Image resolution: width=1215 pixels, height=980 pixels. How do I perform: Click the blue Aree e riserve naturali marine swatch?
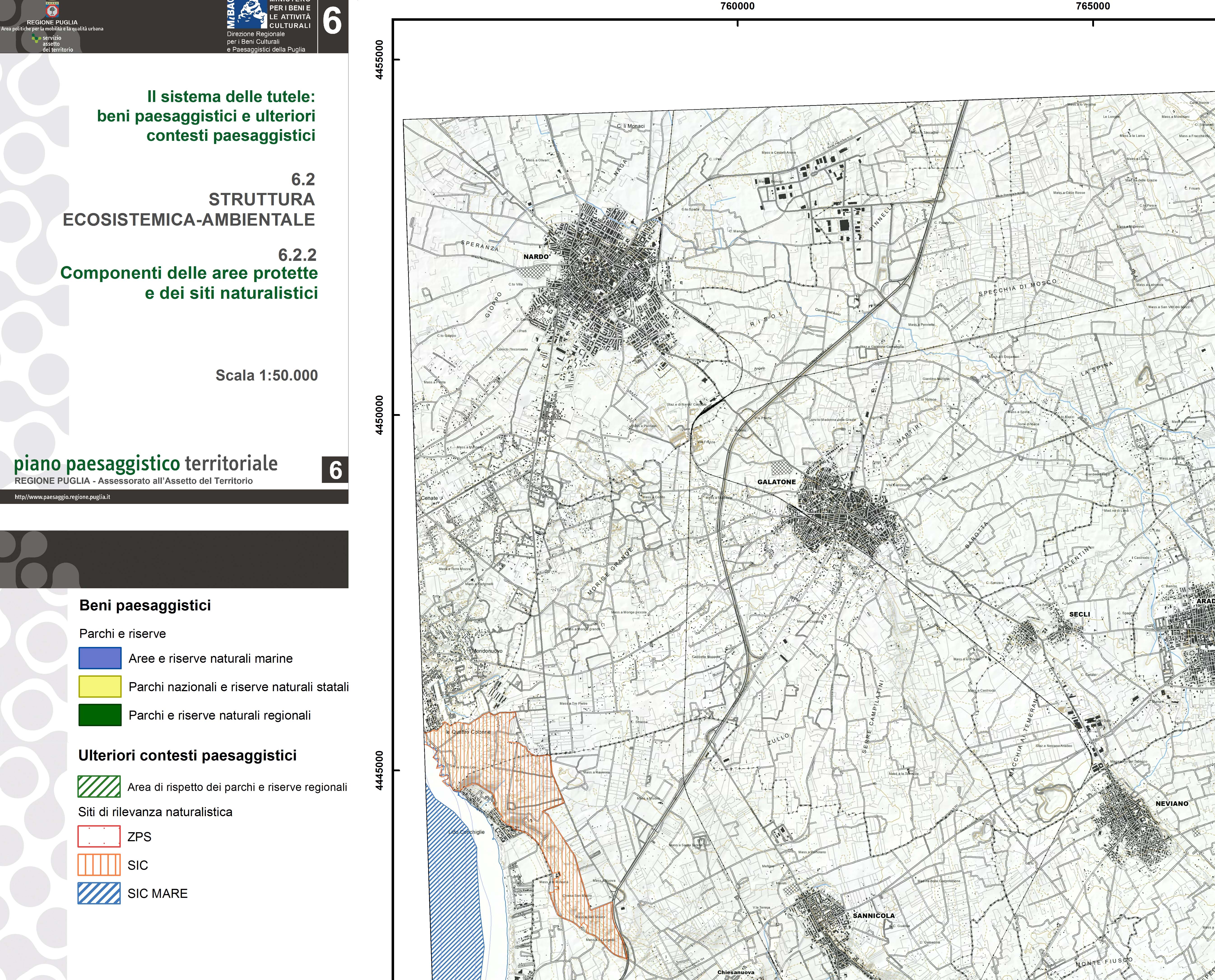click(100, 658)
